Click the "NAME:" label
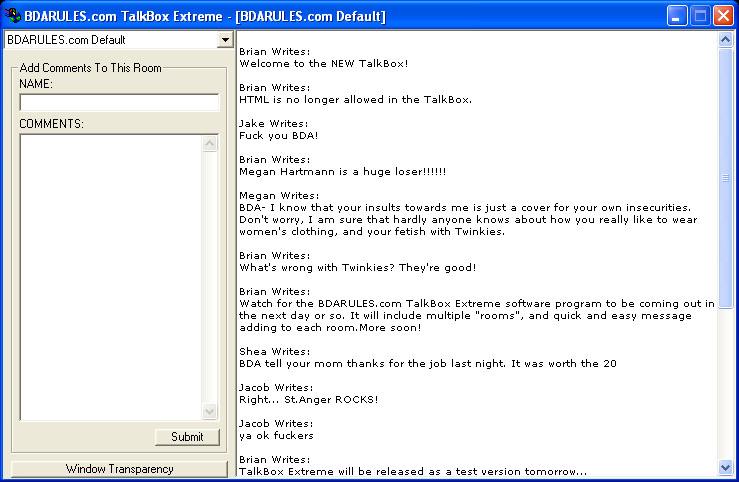This screenshot has width=739, height=482. tap(36, 84)
